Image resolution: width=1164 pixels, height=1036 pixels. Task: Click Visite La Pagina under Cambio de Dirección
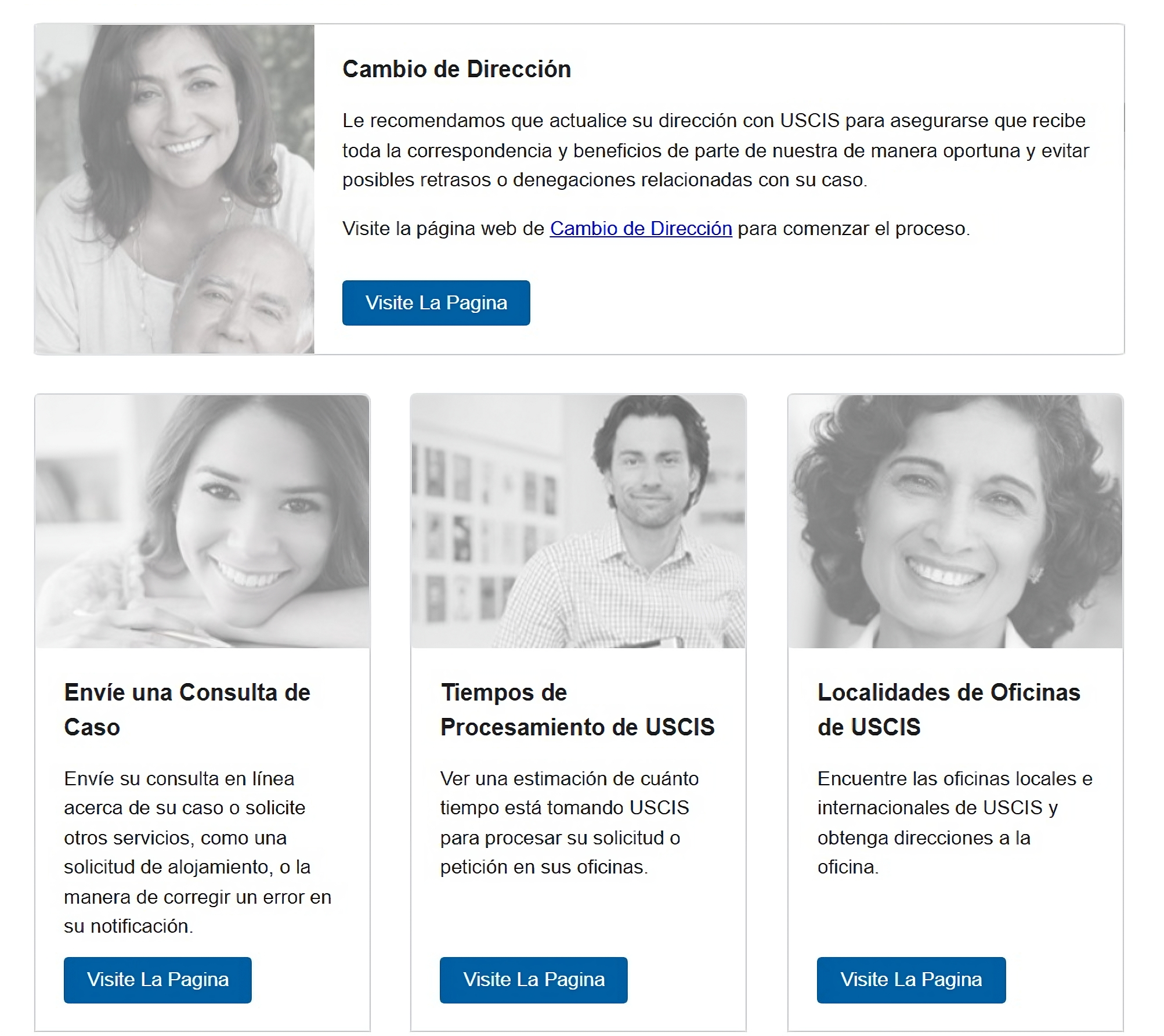[x=436, y=303]
